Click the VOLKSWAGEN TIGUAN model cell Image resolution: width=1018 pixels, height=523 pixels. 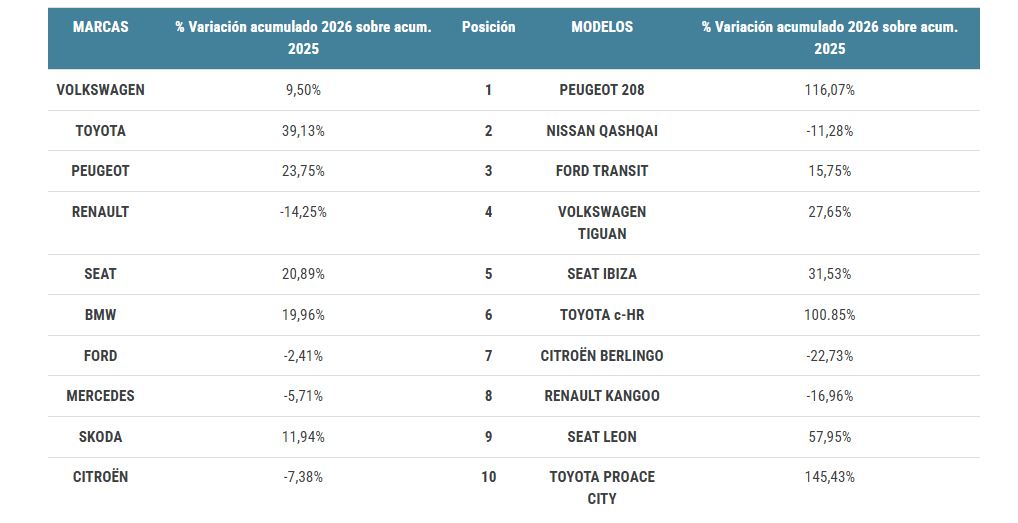click(x=602, y=222)
